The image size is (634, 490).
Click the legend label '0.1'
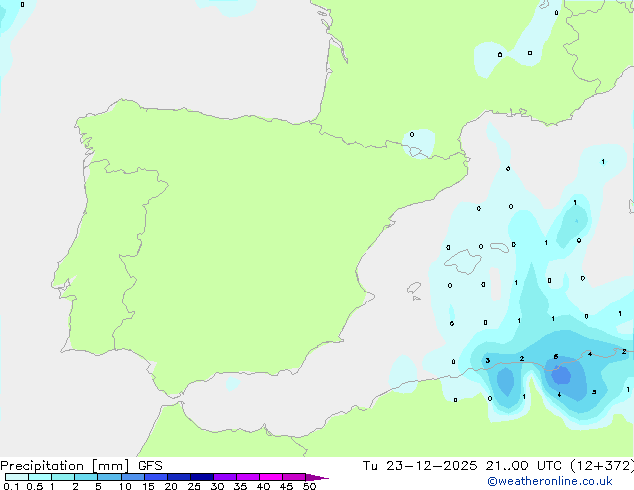click(11, 486)
